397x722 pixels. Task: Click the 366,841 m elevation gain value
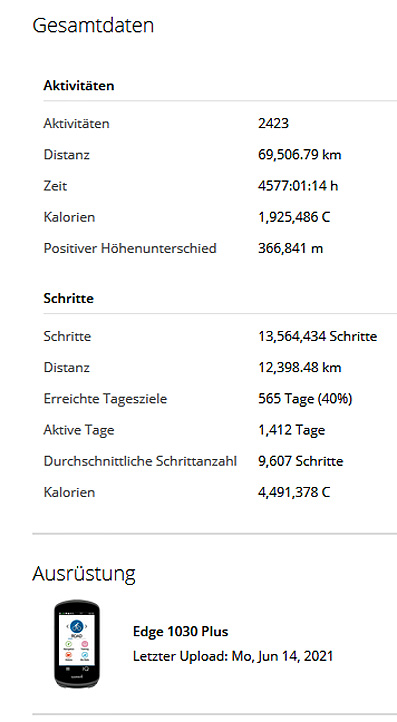point(291,249)
